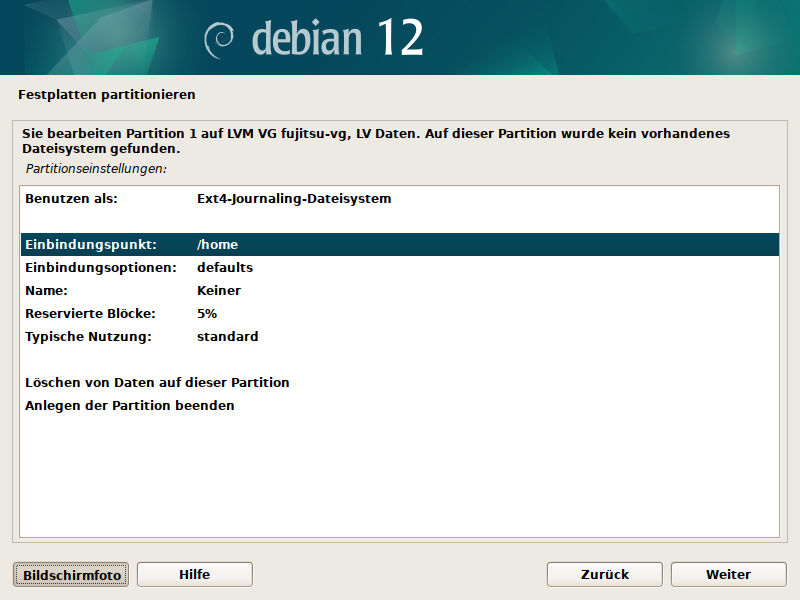Choose "Anlegen der Partition beenden"
Image resolution: width=800 pixels, height=600 pixels.
(x=129, y=406)
